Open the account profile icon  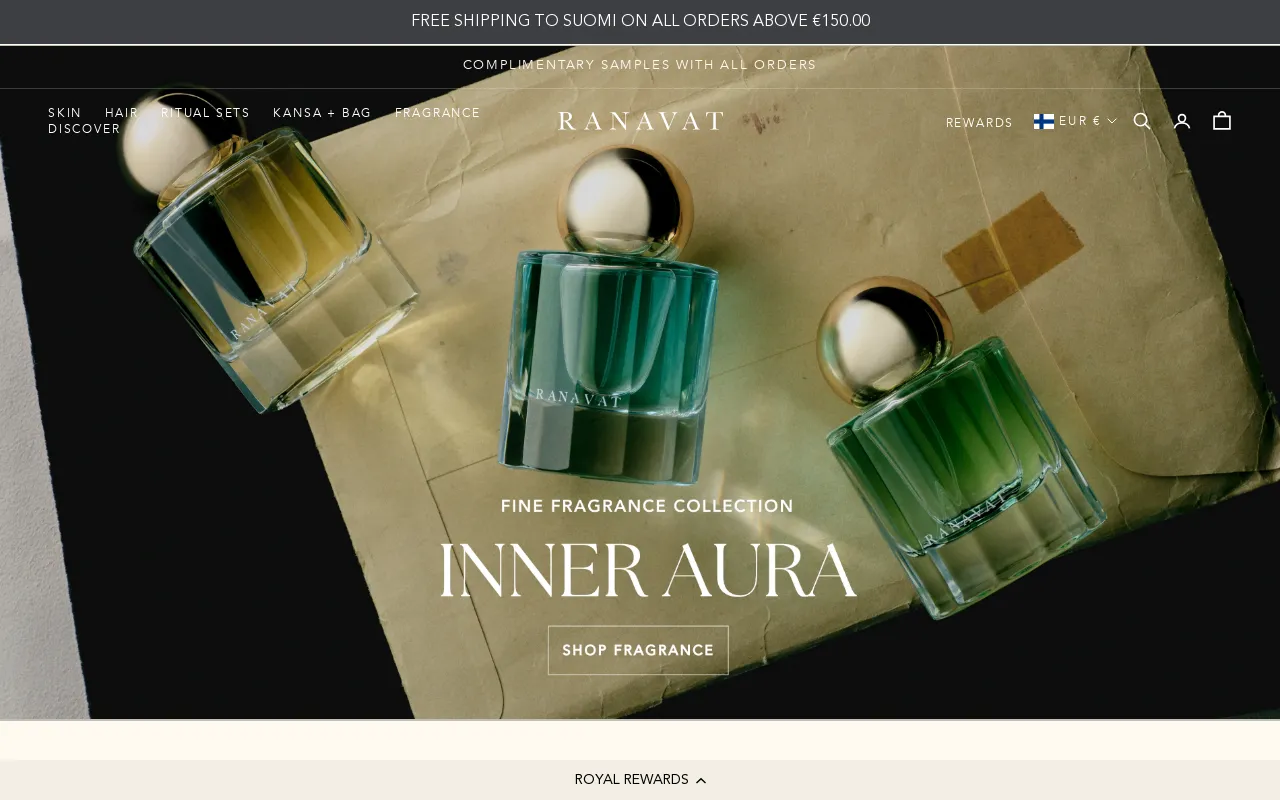point(1182,121)
